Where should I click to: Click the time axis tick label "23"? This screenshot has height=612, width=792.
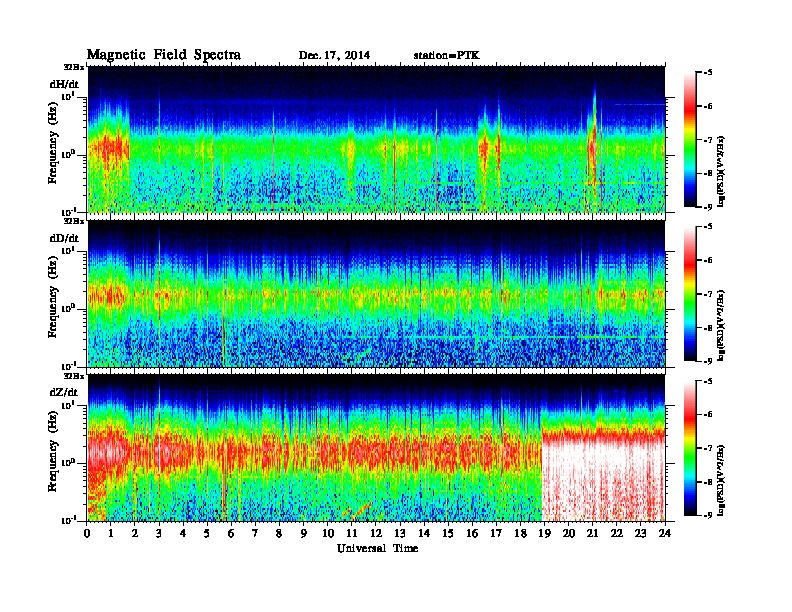coord(640,534)
